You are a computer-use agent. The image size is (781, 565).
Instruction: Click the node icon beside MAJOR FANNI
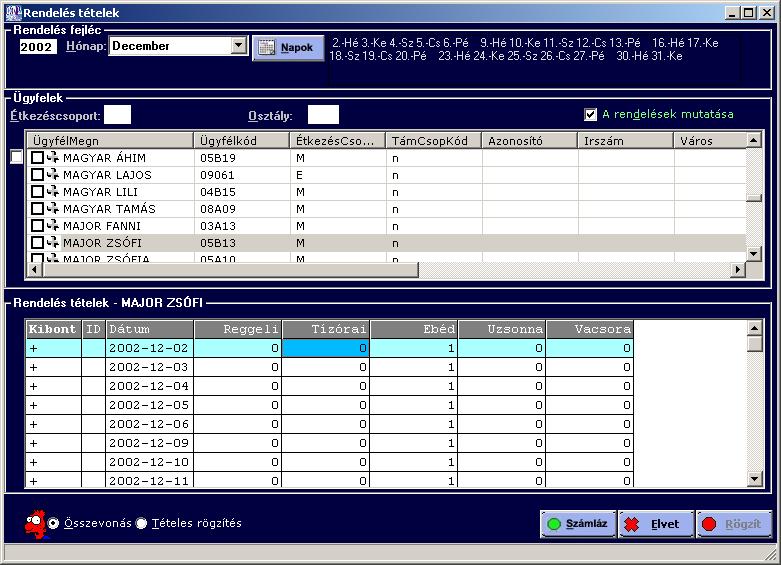coord(52,226)
